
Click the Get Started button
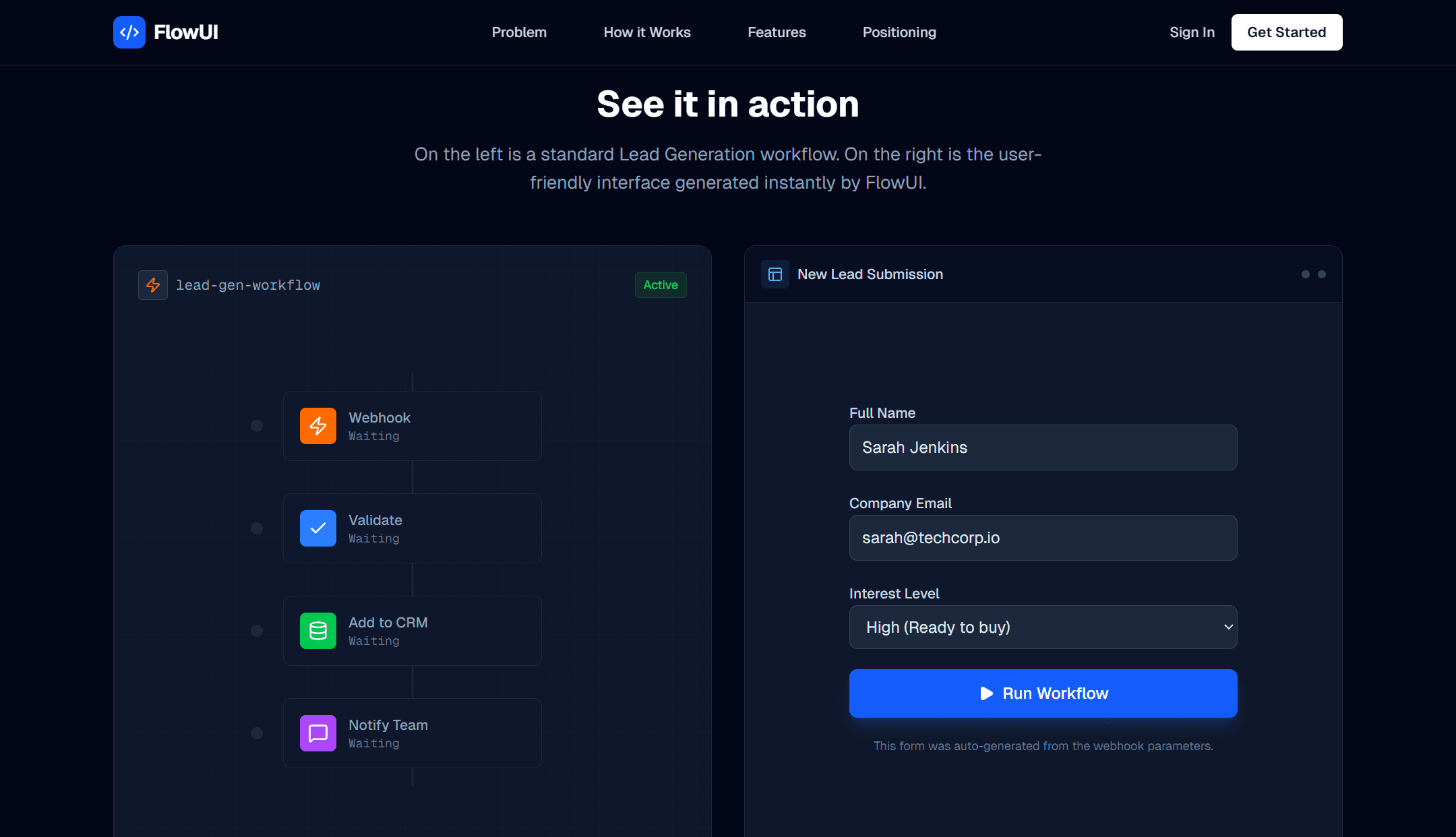pyautogui.click(x=1286, y=32)
